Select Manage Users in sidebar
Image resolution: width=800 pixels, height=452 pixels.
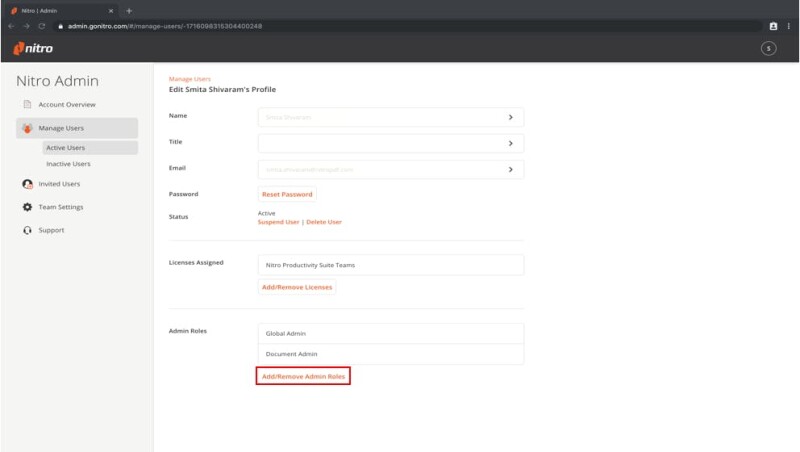tap(77, 128)
